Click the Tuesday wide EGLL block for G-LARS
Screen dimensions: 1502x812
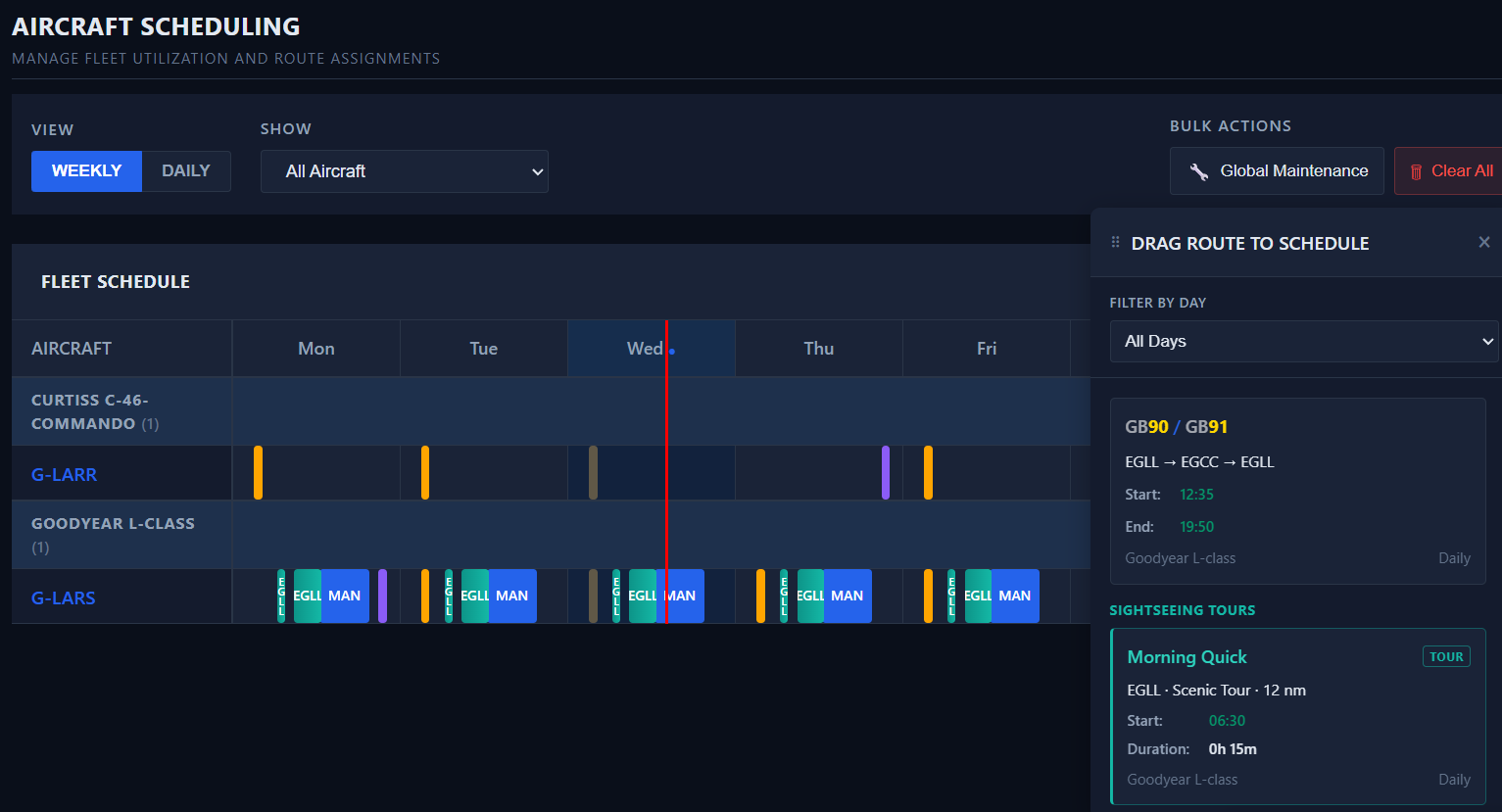click(475, 596)
